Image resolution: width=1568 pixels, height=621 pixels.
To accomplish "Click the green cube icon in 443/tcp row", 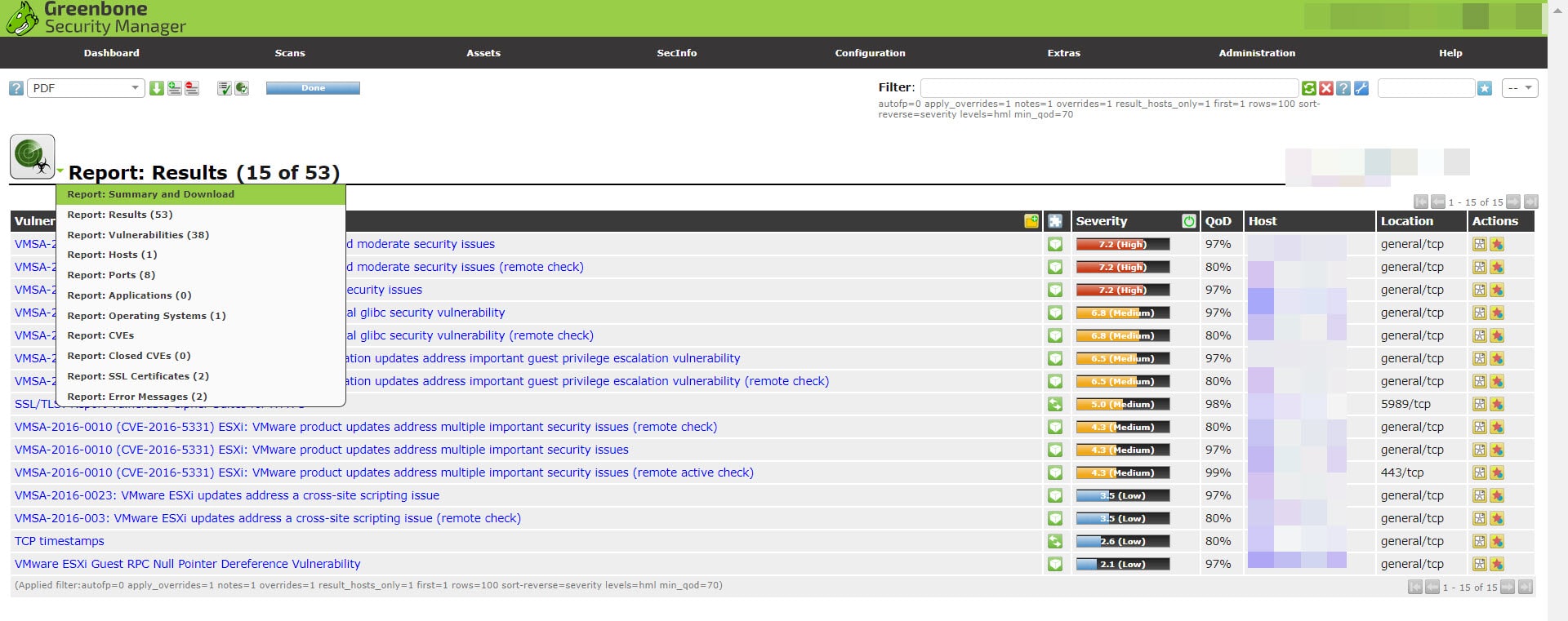I will (x=1055, y=472).
